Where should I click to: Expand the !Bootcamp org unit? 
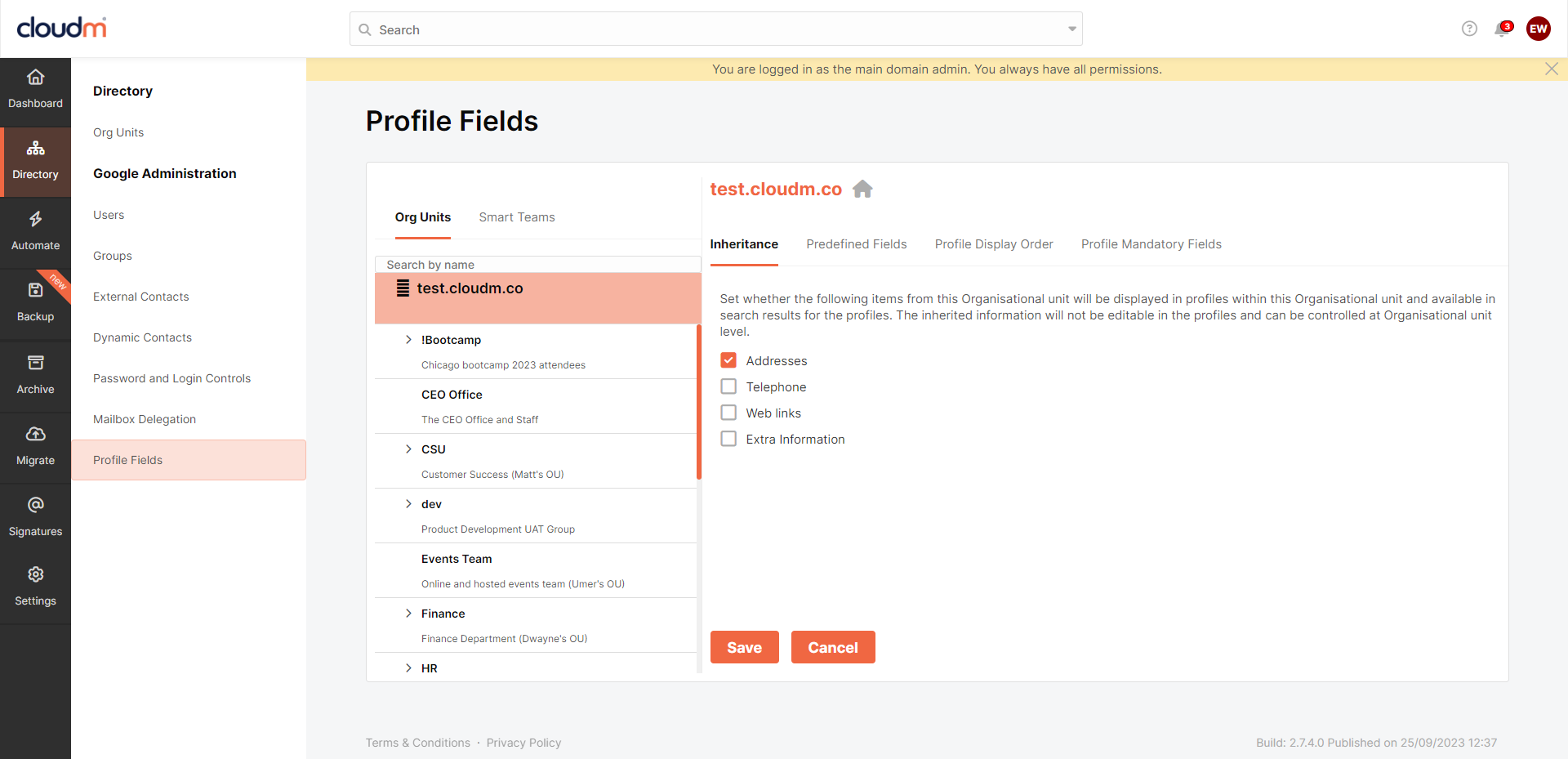click(x=408, y=340)
